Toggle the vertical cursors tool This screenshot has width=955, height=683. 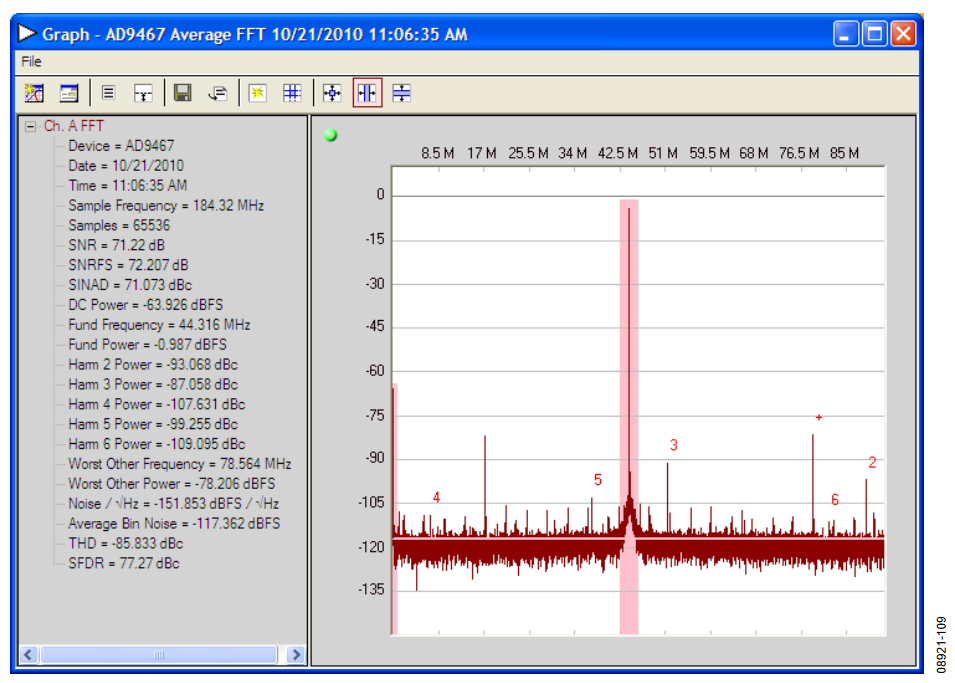[368, 92]
